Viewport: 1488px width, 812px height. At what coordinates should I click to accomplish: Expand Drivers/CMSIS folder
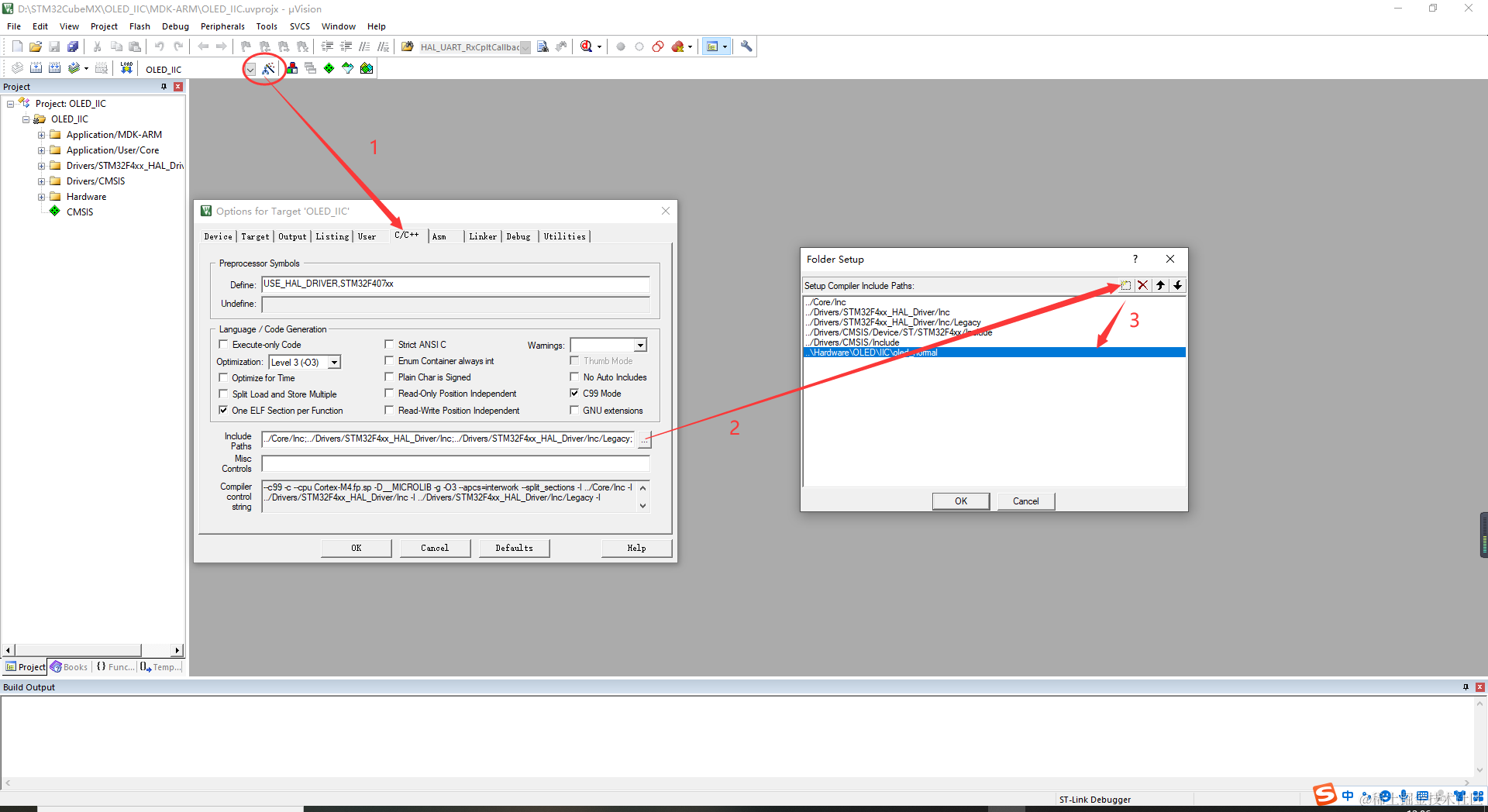[42, 181]
